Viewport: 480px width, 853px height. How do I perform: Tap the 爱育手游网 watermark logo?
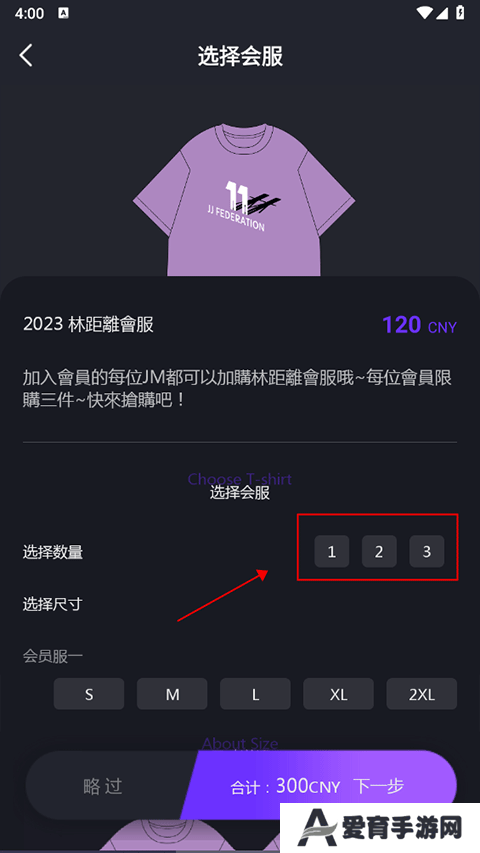(380, 828)
